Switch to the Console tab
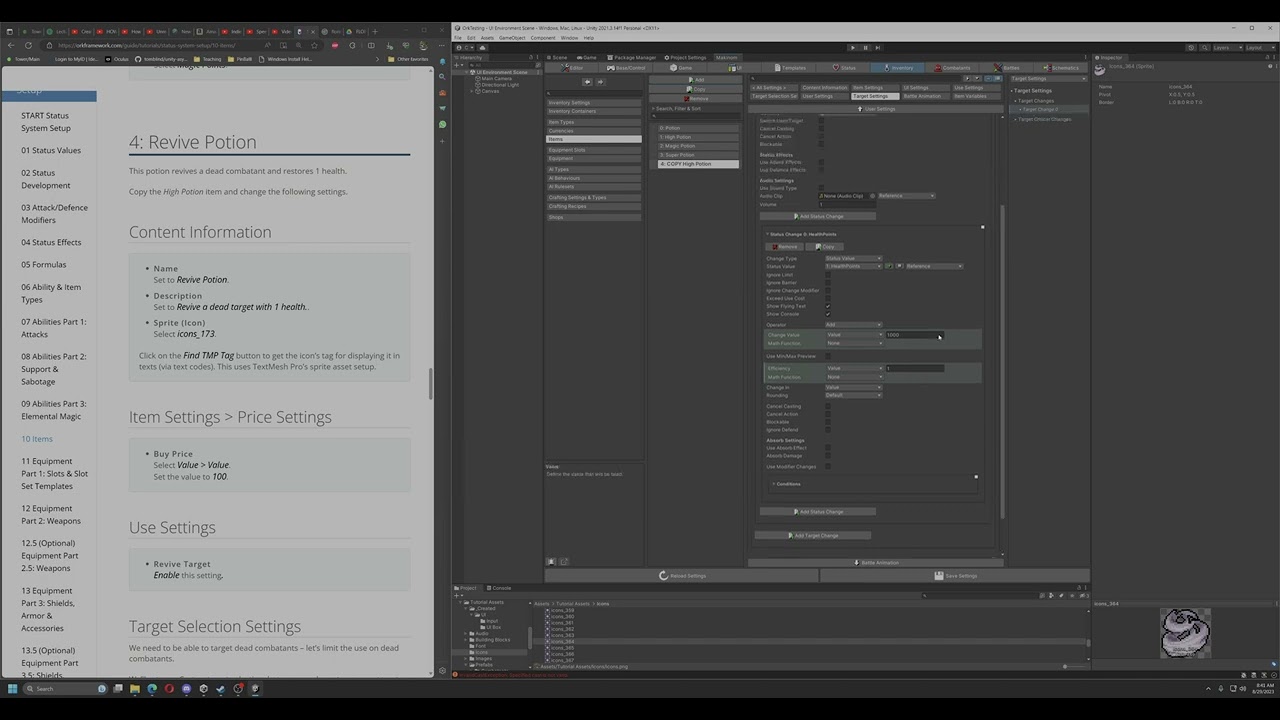 pos(501,588)
